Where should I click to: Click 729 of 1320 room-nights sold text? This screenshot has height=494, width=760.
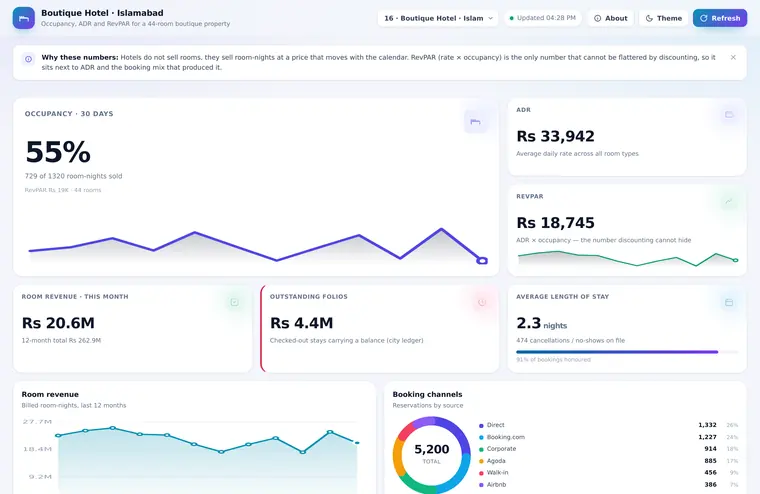(73, 176)
